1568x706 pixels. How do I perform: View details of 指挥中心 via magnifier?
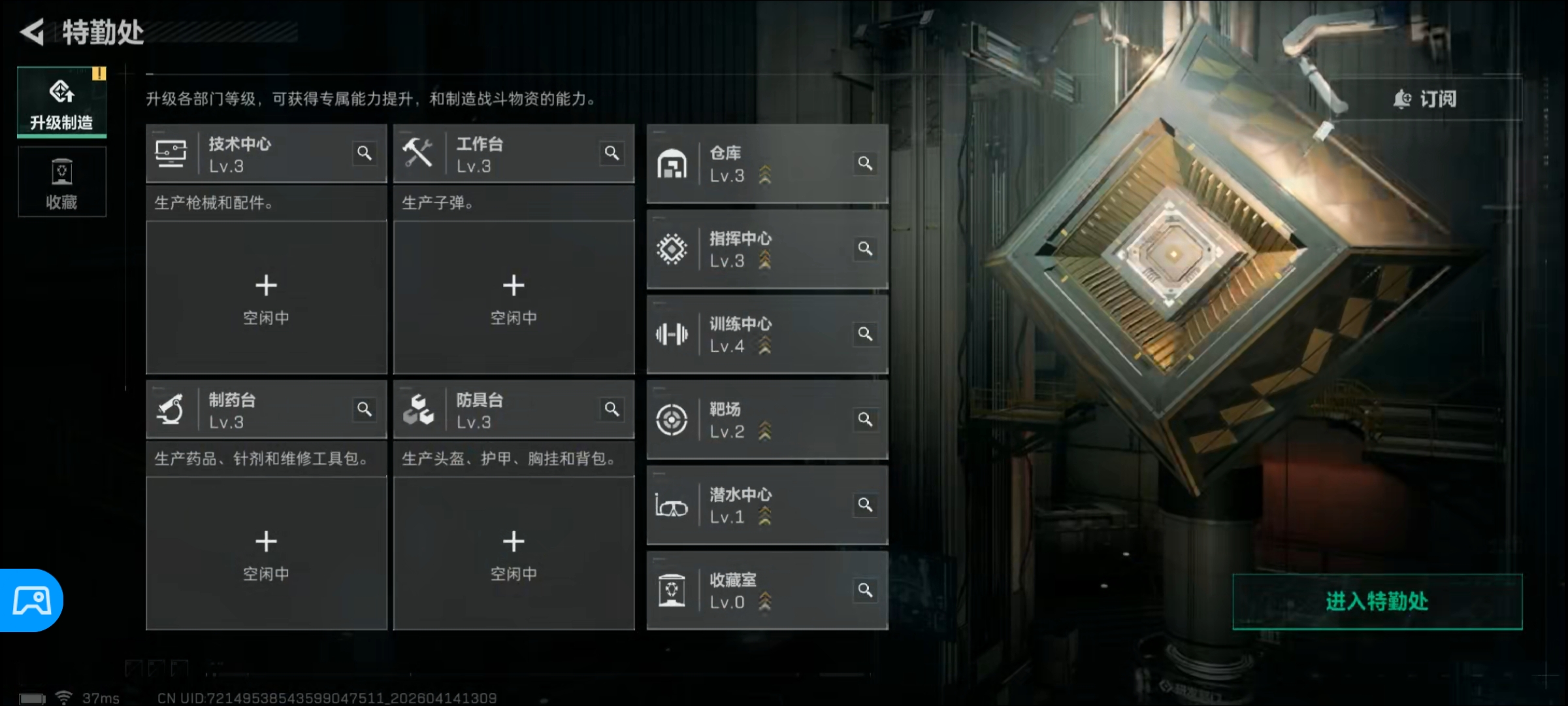click(865, 248)
